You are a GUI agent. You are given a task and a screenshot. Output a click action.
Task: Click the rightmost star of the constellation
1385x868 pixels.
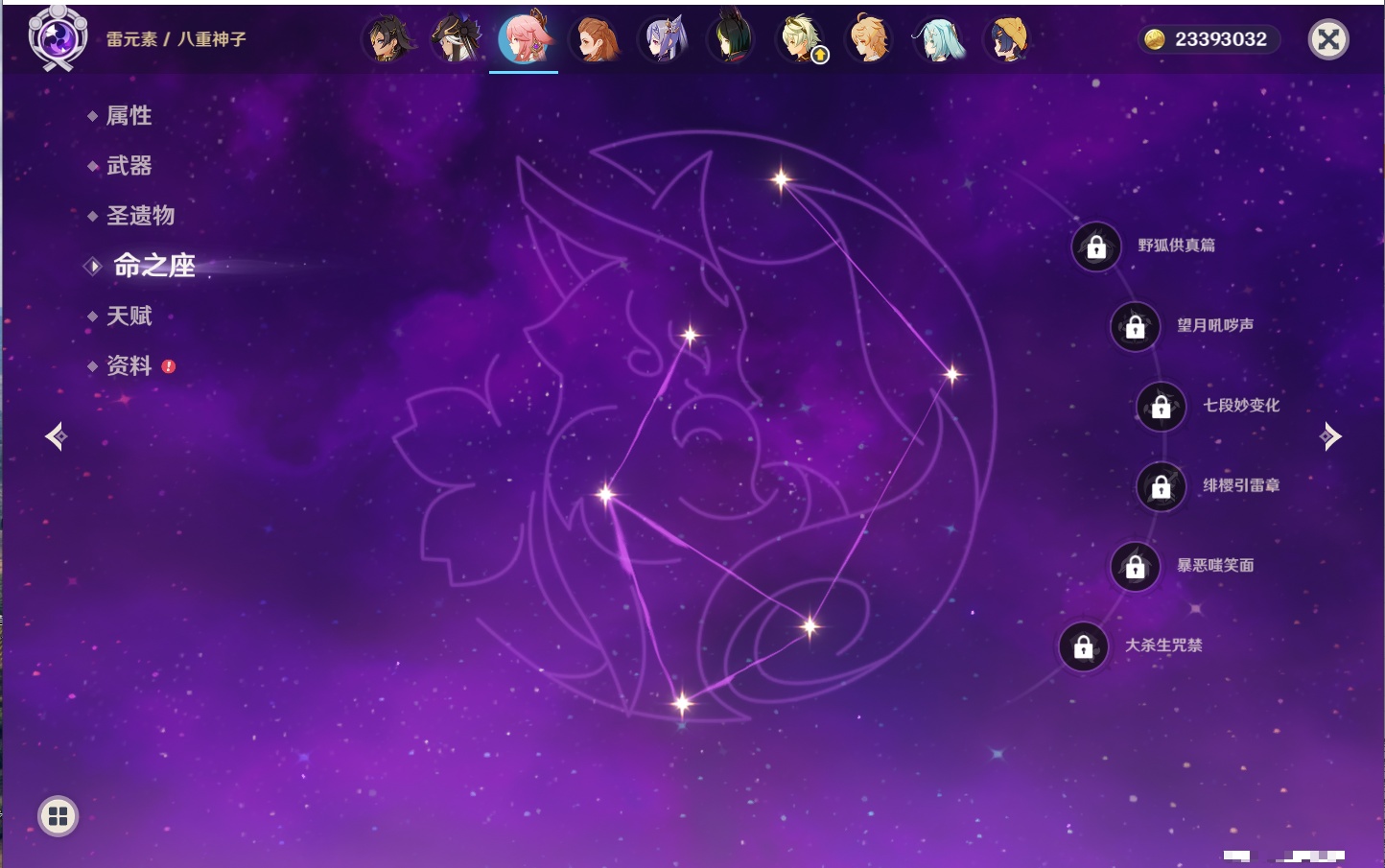pos(952,374)
